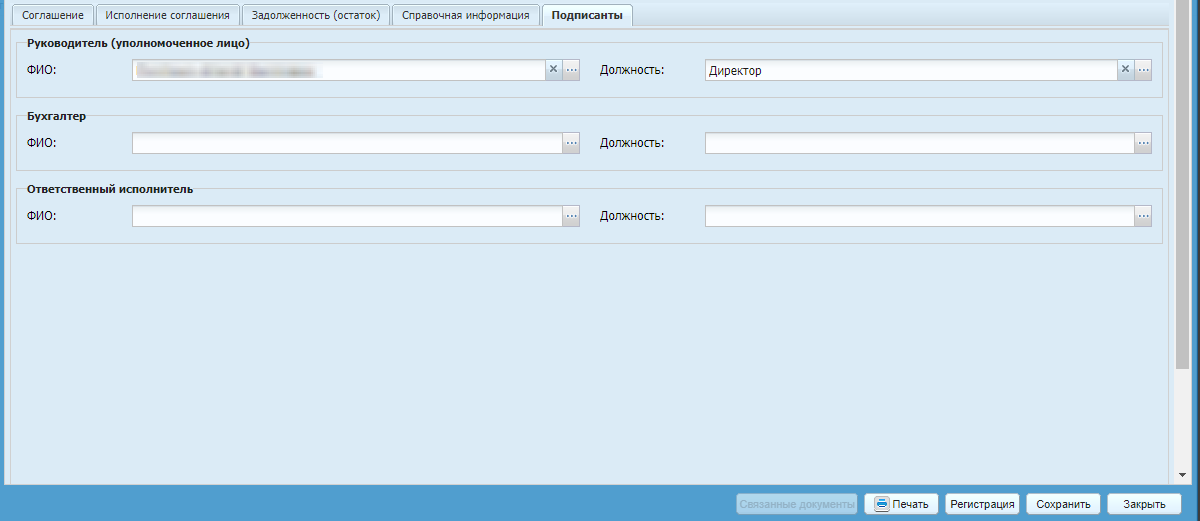Open lookup for Ответственный исполнитель ФИО
Image resolution: width=1200 pixels, height=521 pixels.
click(x=571, y=216)
